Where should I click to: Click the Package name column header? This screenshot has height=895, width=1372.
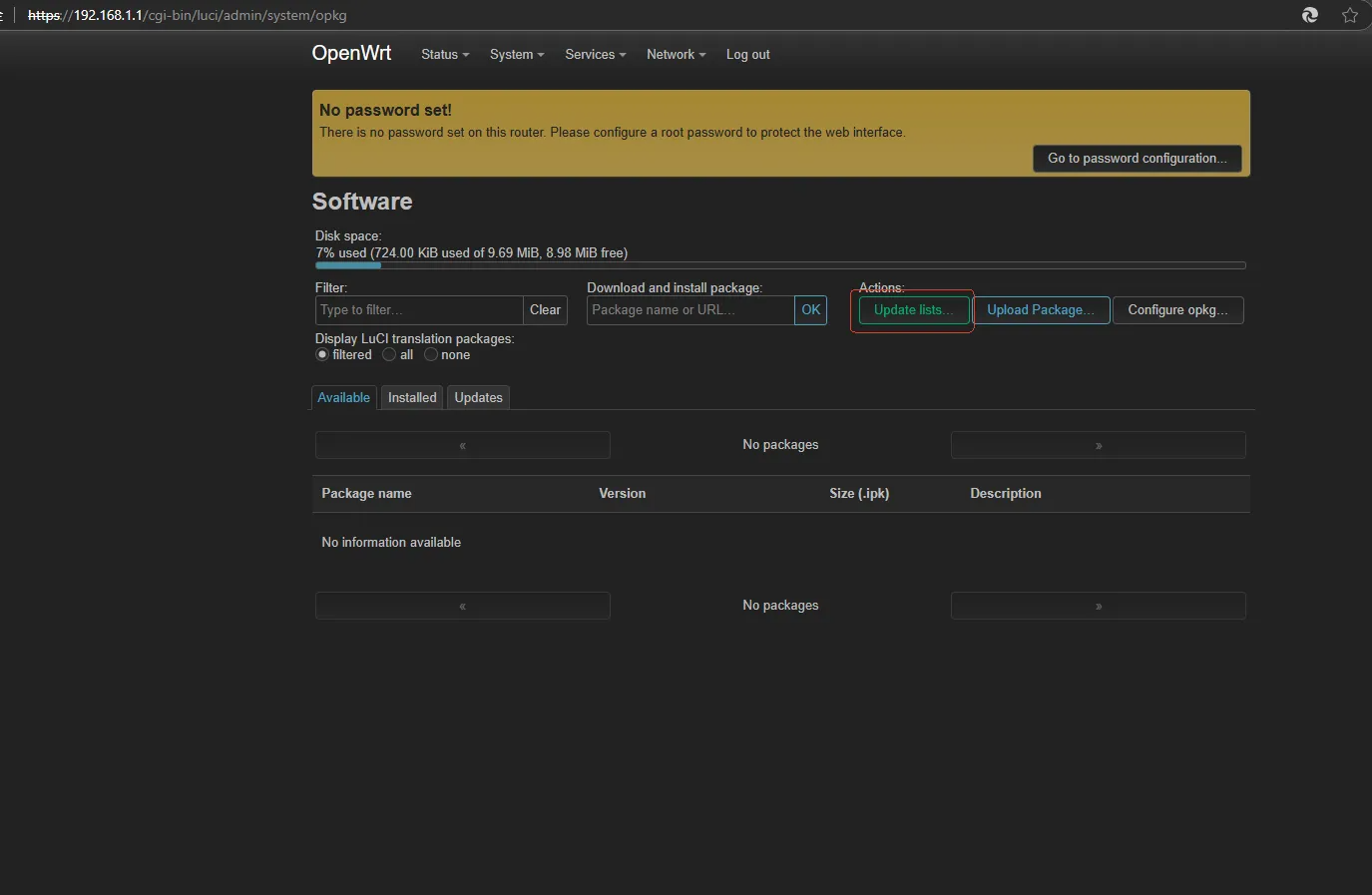click(366, 494)
